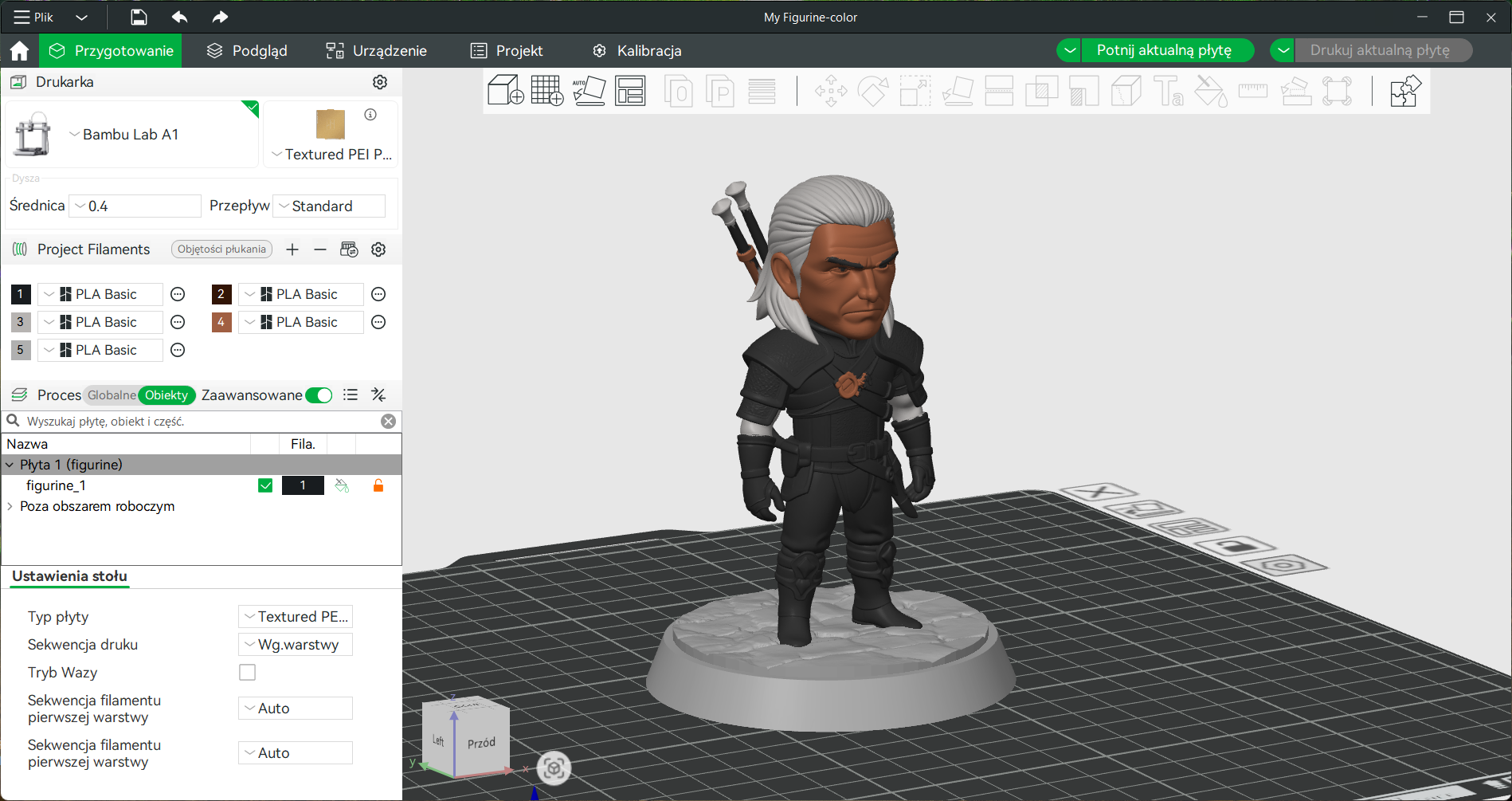Screen dimensions: 1512x801
Task: Open the Średnica 0.4 nozzle dropdown
Action: point(135,206)
